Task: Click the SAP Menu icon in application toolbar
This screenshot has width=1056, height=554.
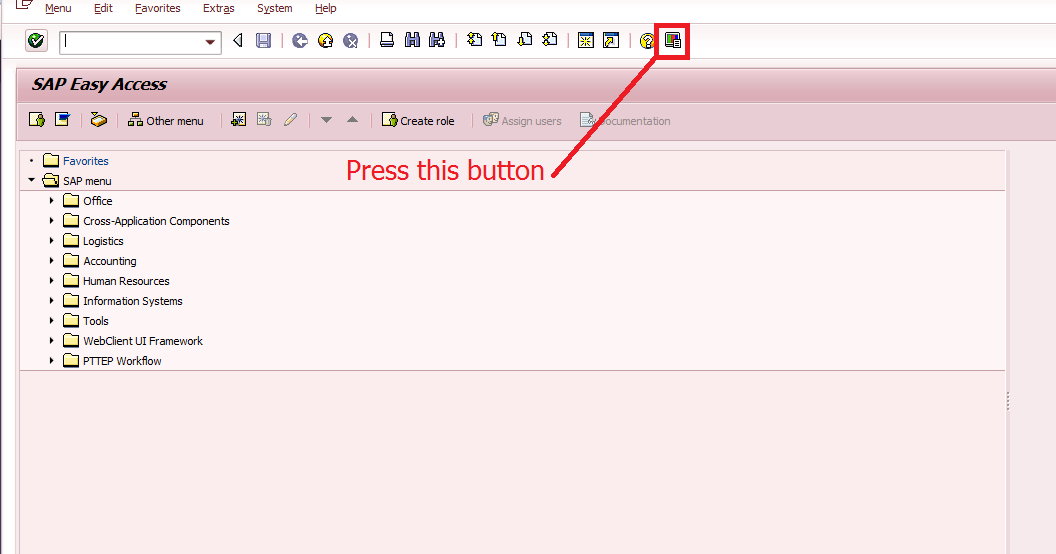Action: (62, 120)
